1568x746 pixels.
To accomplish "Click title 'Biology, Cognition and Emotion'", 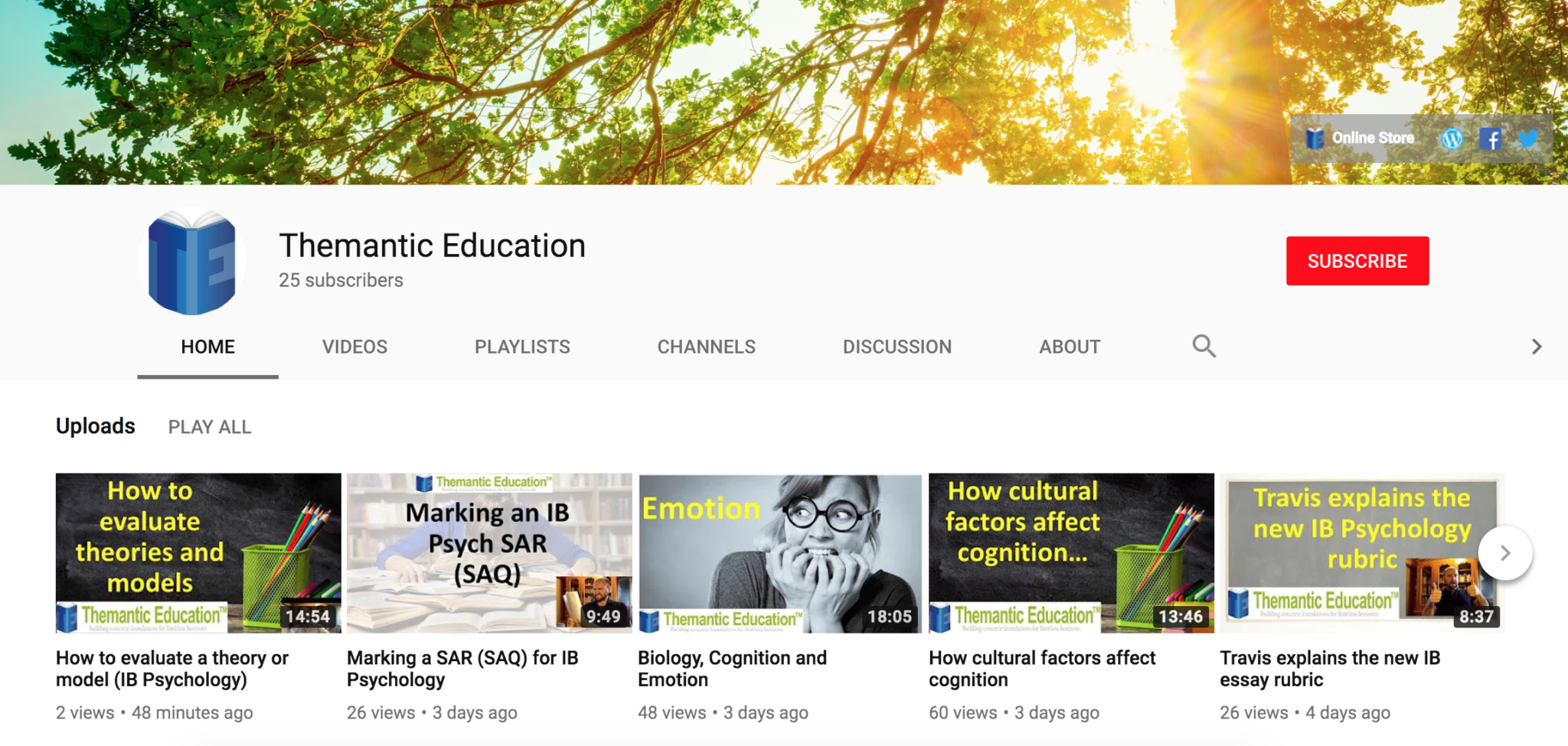I will 733,669.
